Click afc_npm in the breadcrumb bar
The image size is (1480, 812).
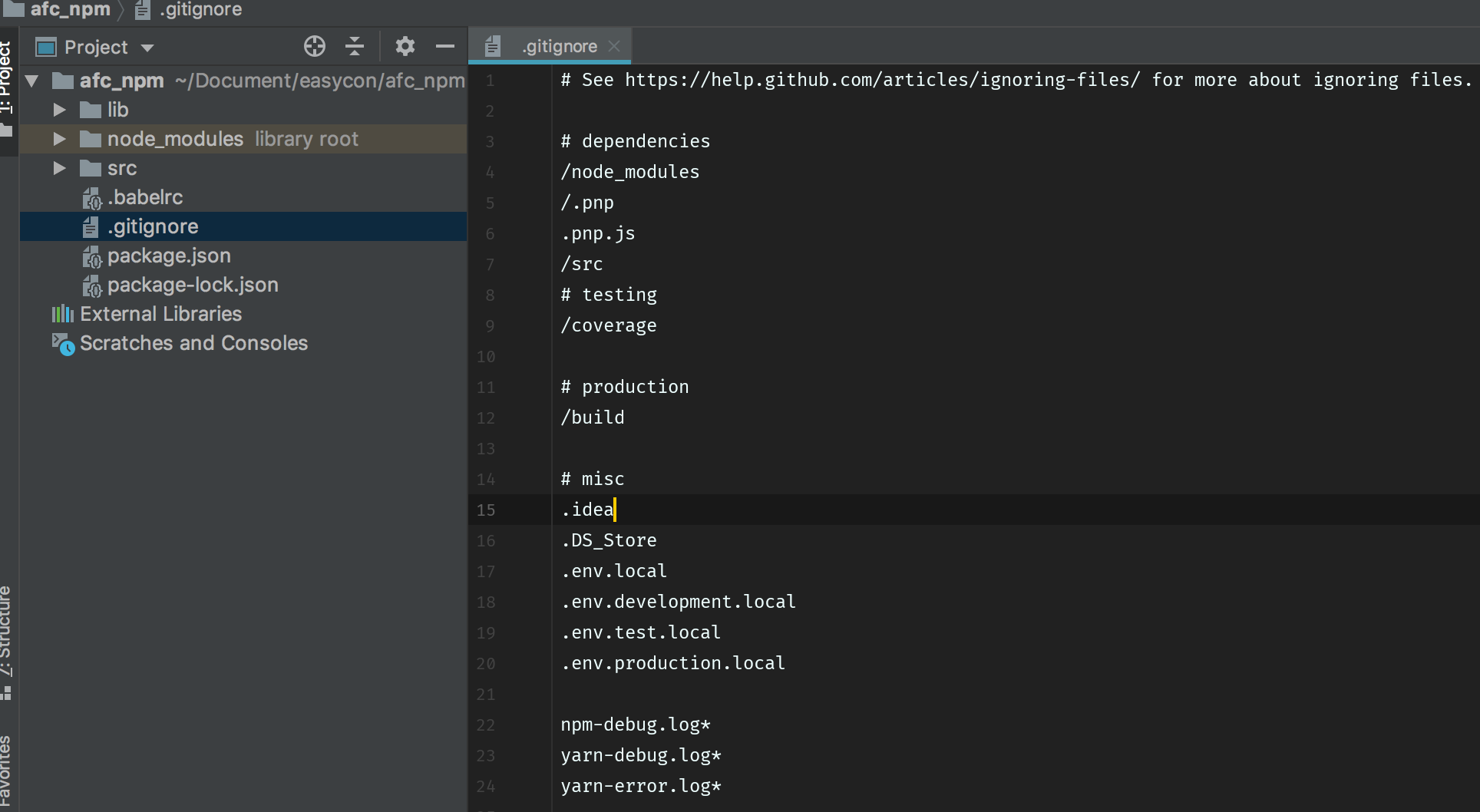pyautogui.click(x=70, y=9)
